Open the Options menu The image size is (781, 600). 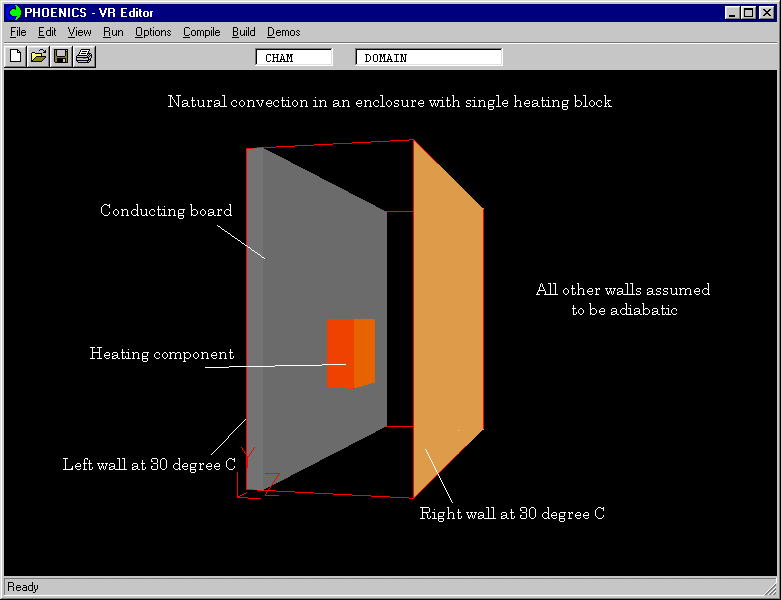pos(153,32)
